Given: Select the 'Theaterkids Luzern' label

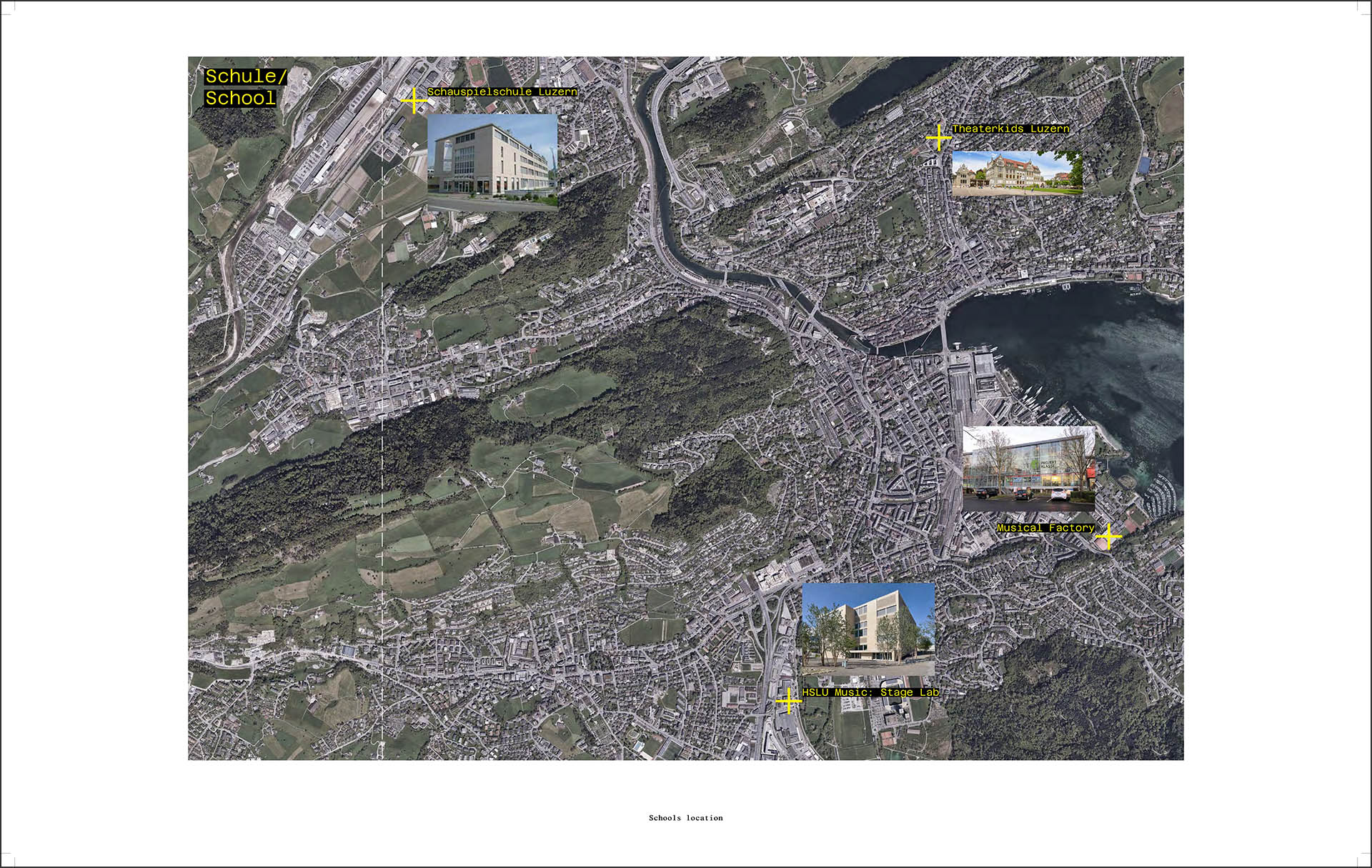Looking at the screenshot, I should click(x=1011, y=129).
